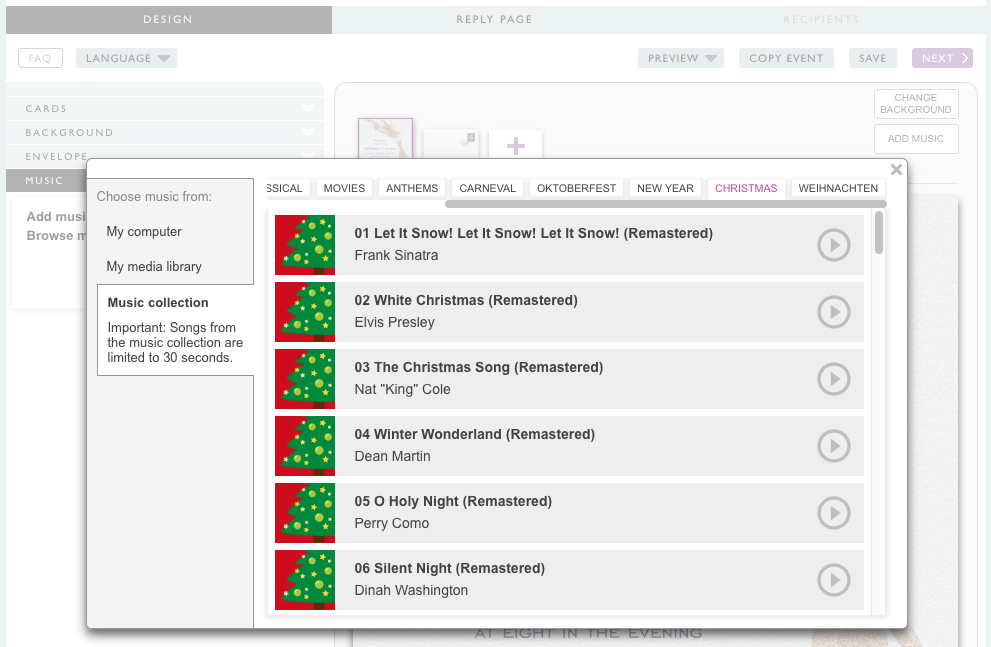
Task: Play White Christmas by Elvis Presley
Action: pos(833,312)
